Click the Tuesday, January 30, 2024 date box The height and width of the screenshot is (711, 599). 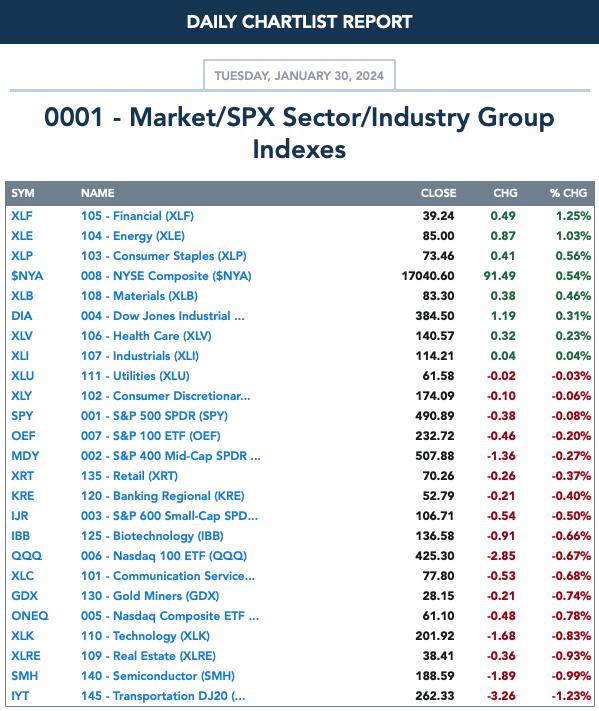click(299, 75)
